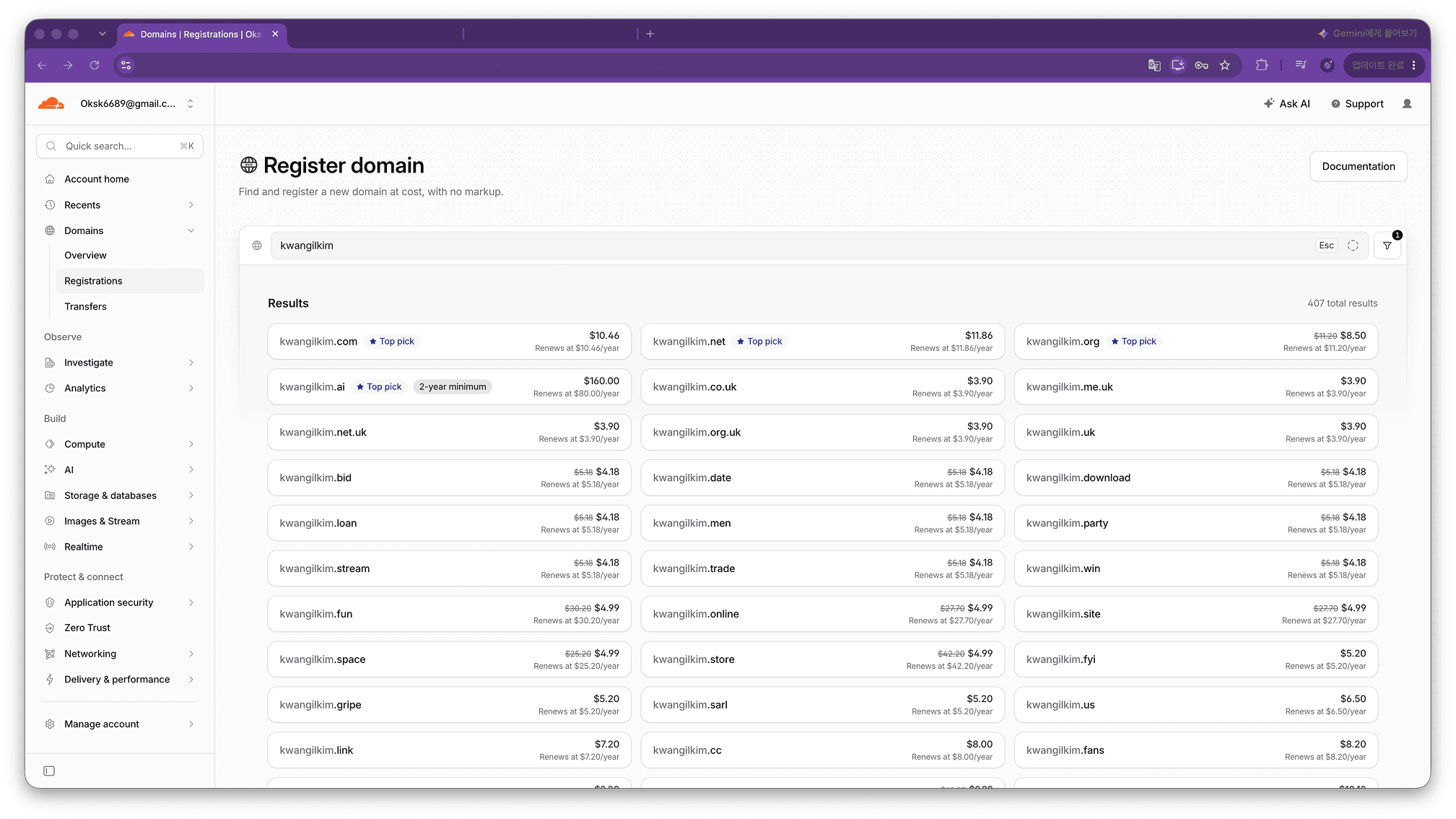The width and height of the screenshot is (1456, 819).
Task: Click the user profile icon
Action: point(1407,103)
